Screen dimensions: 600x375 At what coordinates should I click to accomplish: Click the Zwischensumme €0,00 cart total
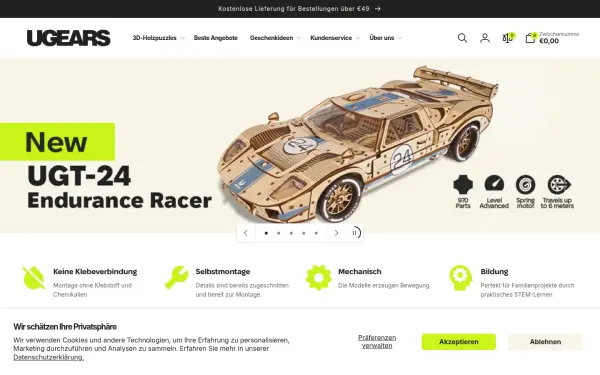coord(559,38)
